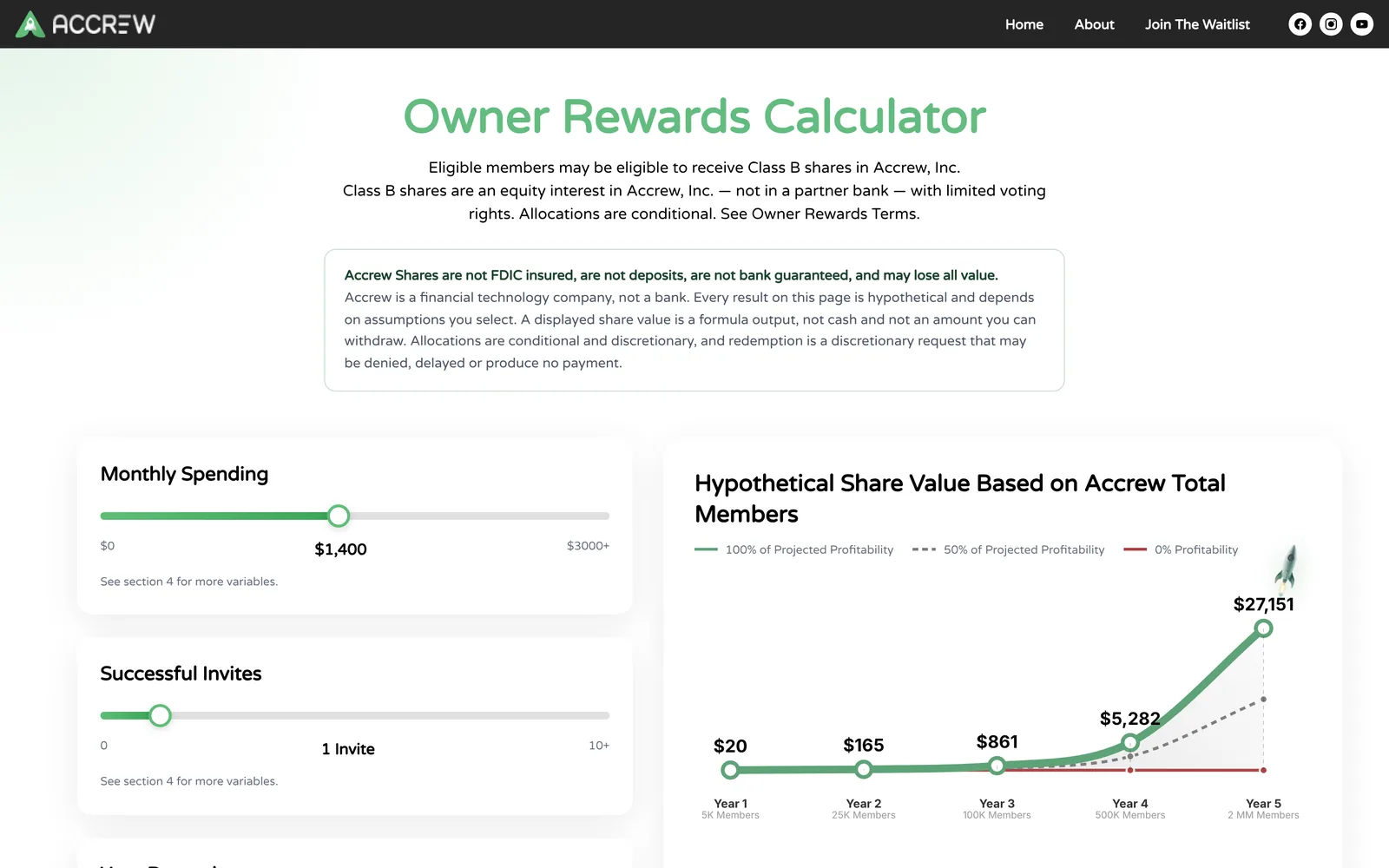Click the $165 value label
Screen dimensions: 1389x868
[x=864, y=746]
